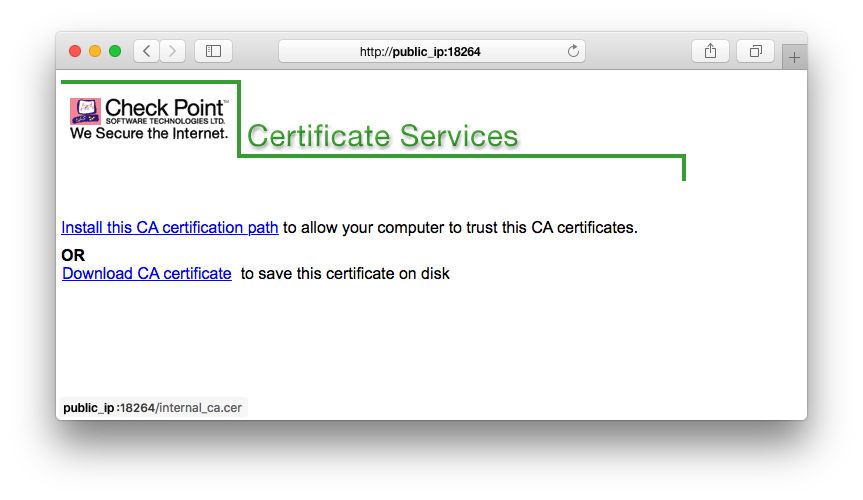Close the window with the red button
863x500 pixels.
(75, 51)
